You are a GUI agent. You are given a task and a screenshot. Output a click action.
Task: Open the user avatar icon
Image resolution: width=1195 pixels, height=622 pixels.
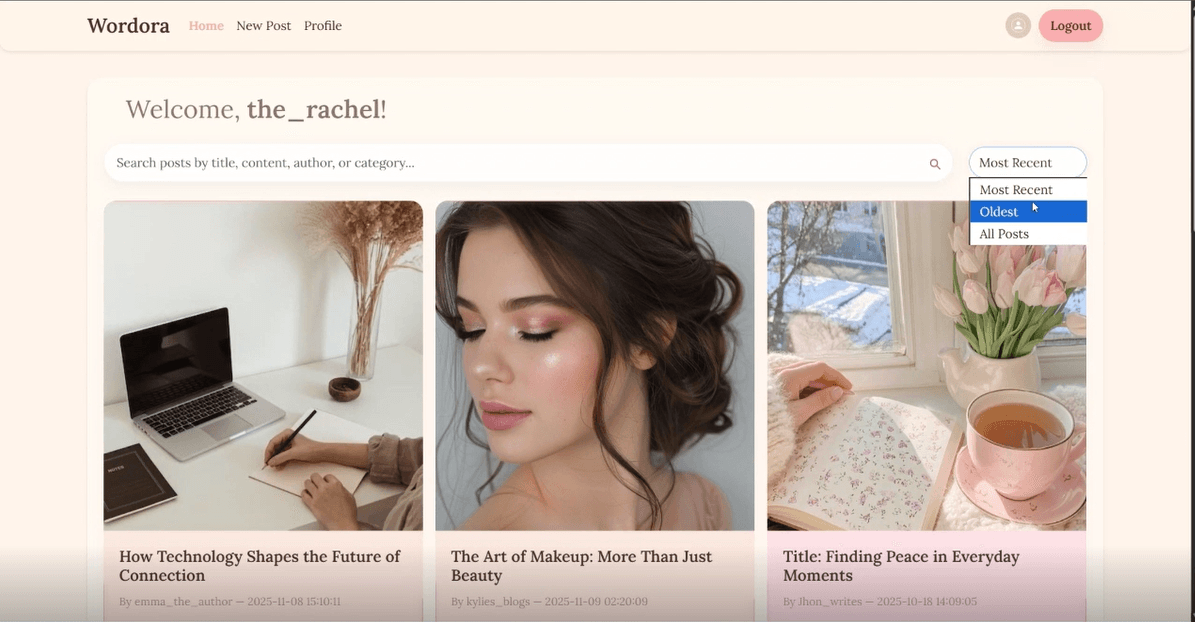tap(1017, 25)
